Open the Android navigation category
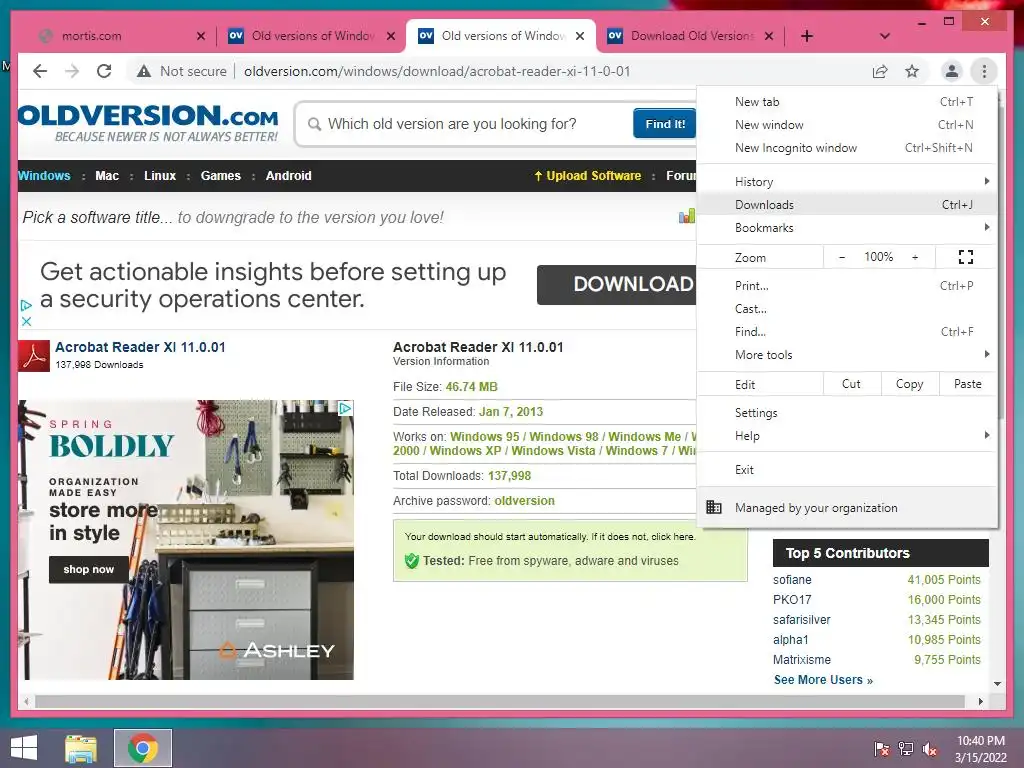 click(x=289, y=176)
